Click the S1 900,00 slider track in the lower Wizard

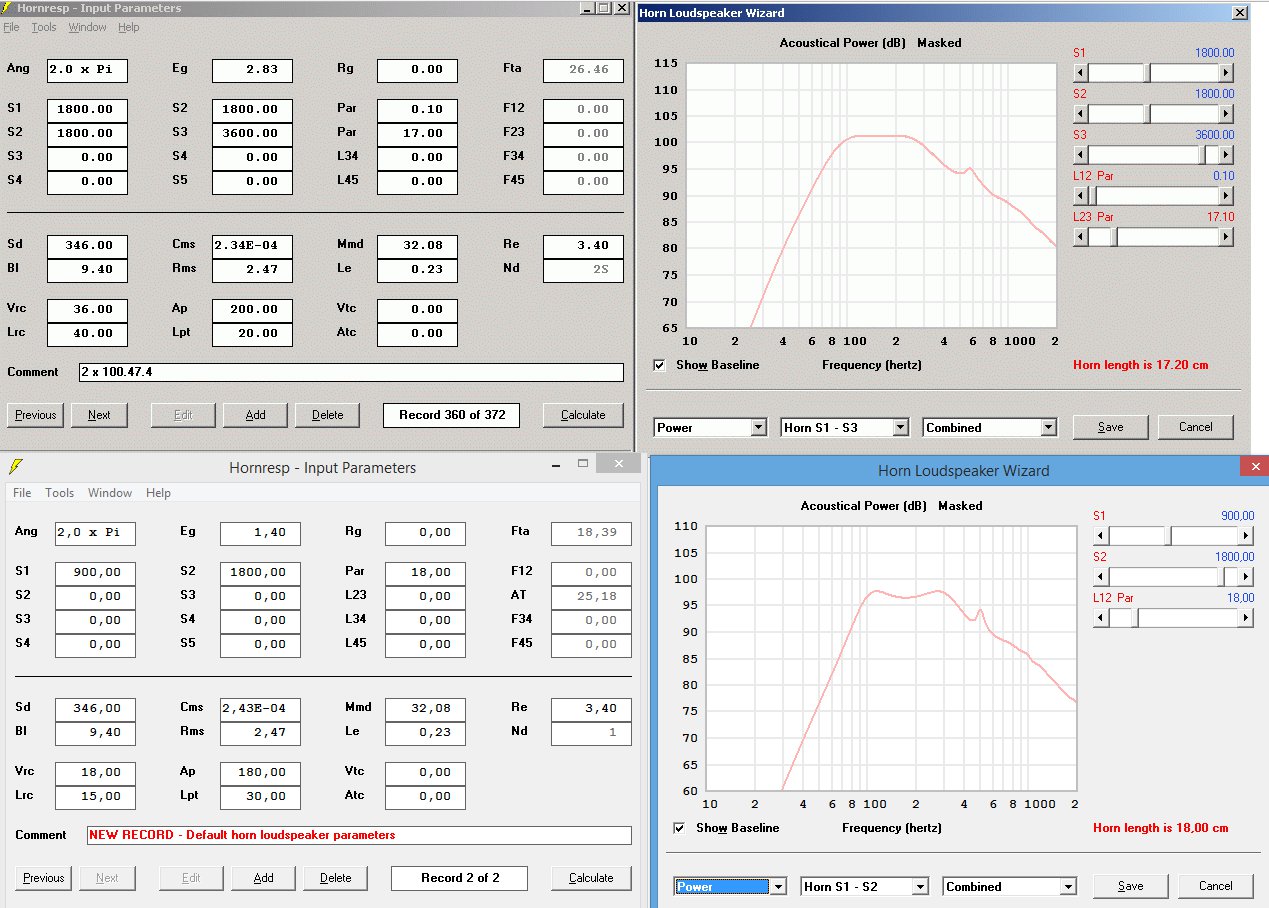tap(1173, 536)
